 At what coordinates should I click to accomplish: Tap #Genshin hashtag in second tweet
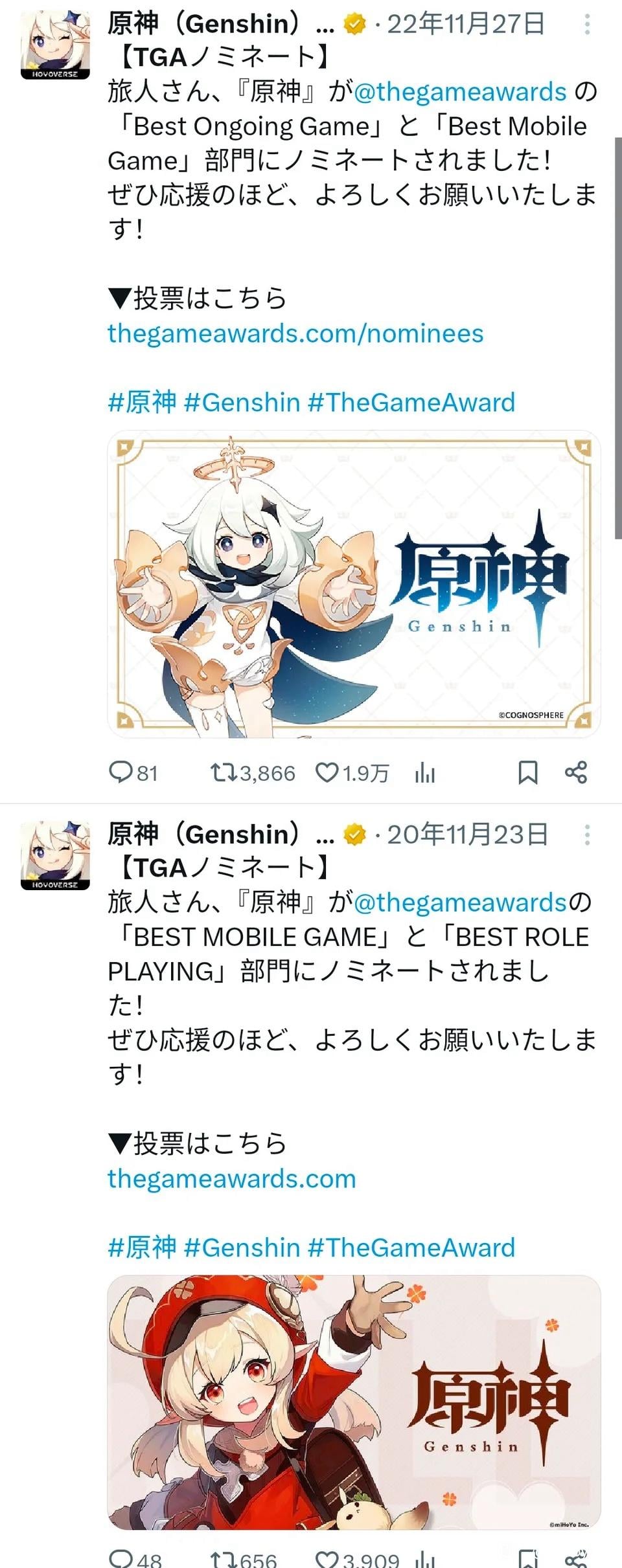pos(242,1247)
